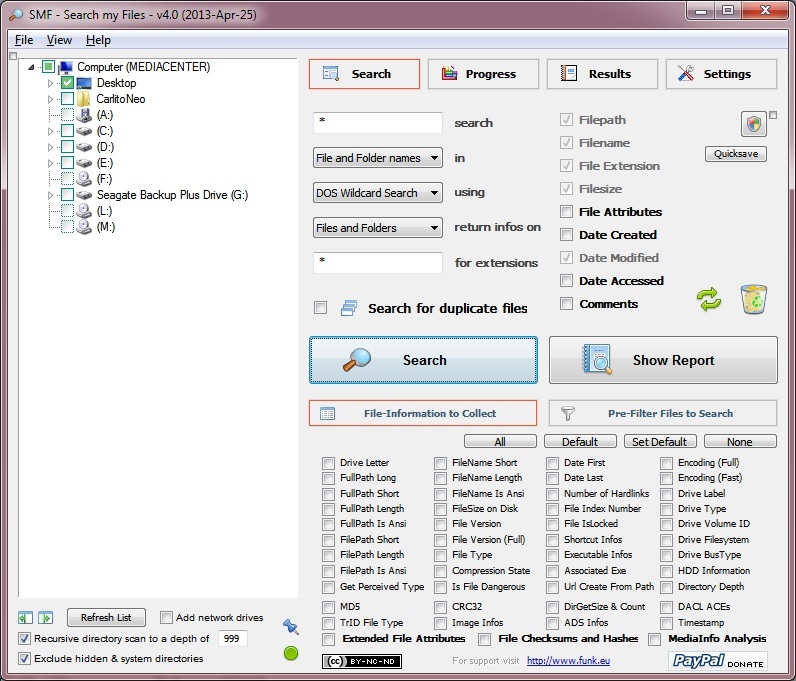Click the hard drive (E:) drive icon
The width and height of the screenshot is (796, 681).
[84, 163]
